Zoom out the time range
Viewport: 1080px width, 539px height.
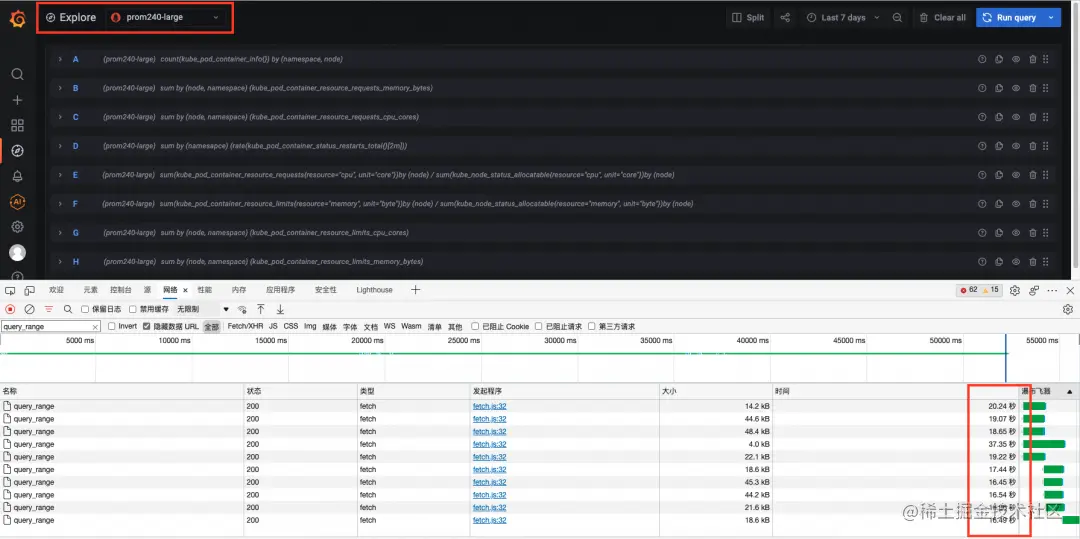pyautogui.click(x=897, y=18)
